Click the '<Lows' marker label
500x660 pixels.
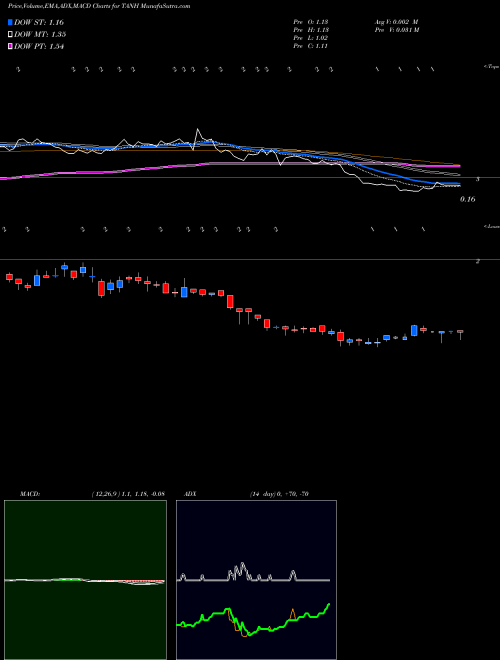tap(492, 226)
